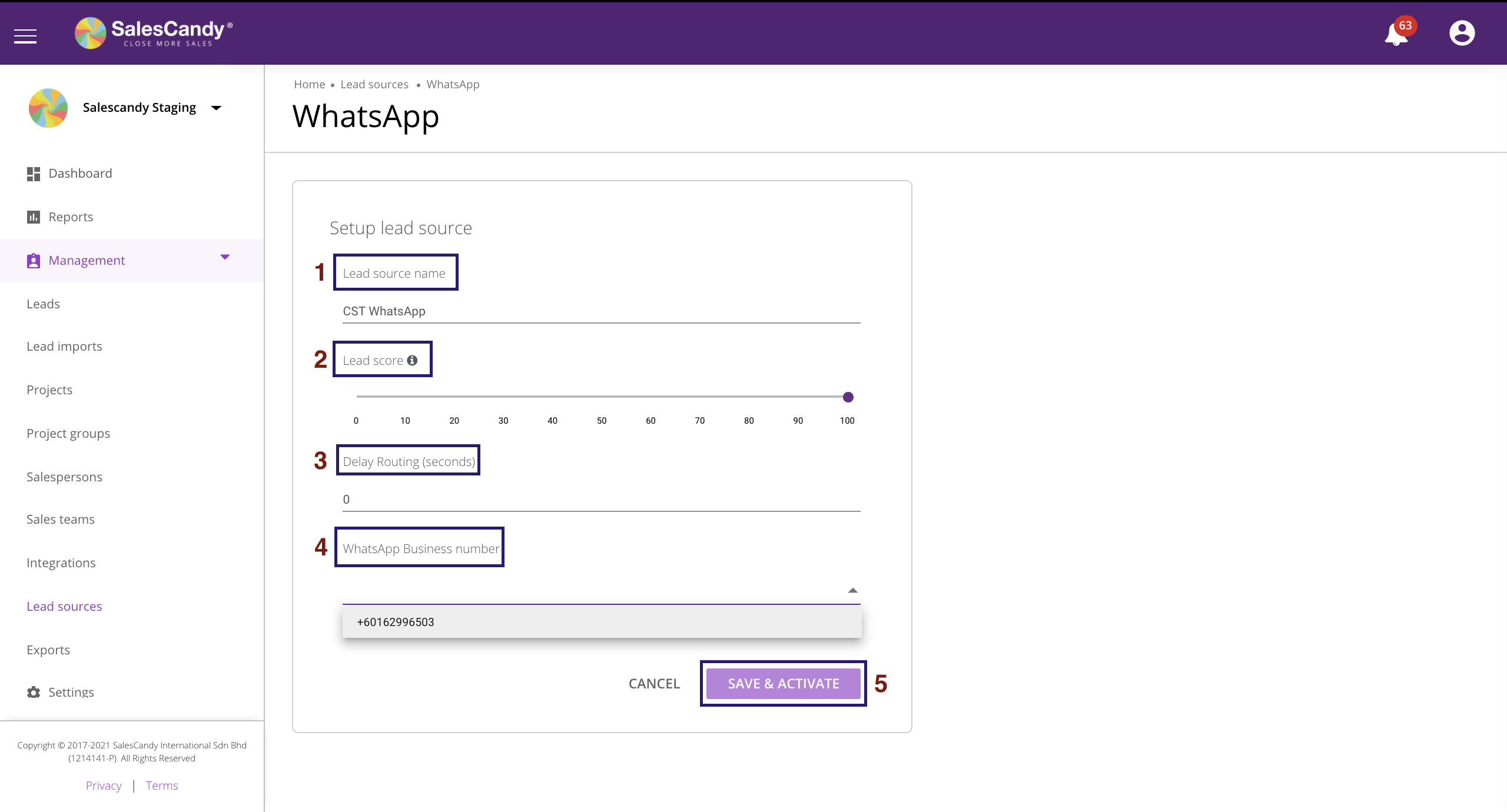Collapse the Management section arrow
This screenshot has width=1507, height=812.
[225, 257]
